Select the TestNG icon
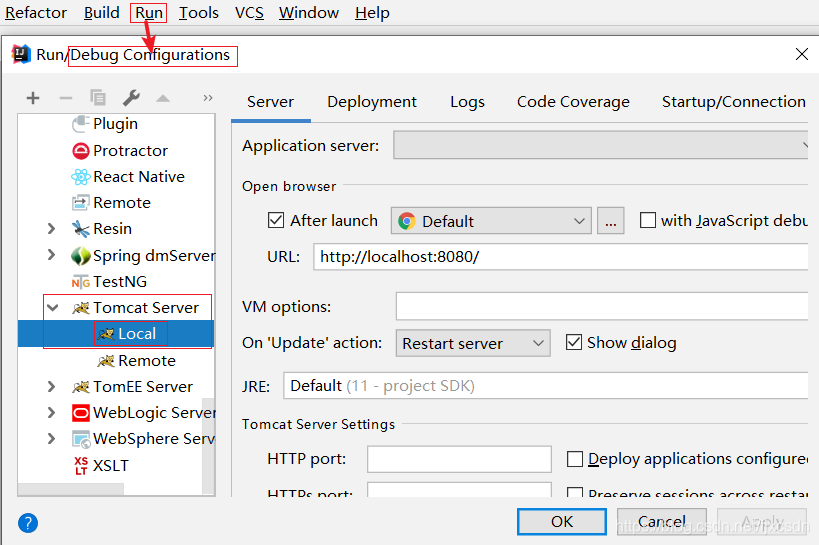This screenshot has height=545, width=819. pyautogui.click(x=80, y=282)
